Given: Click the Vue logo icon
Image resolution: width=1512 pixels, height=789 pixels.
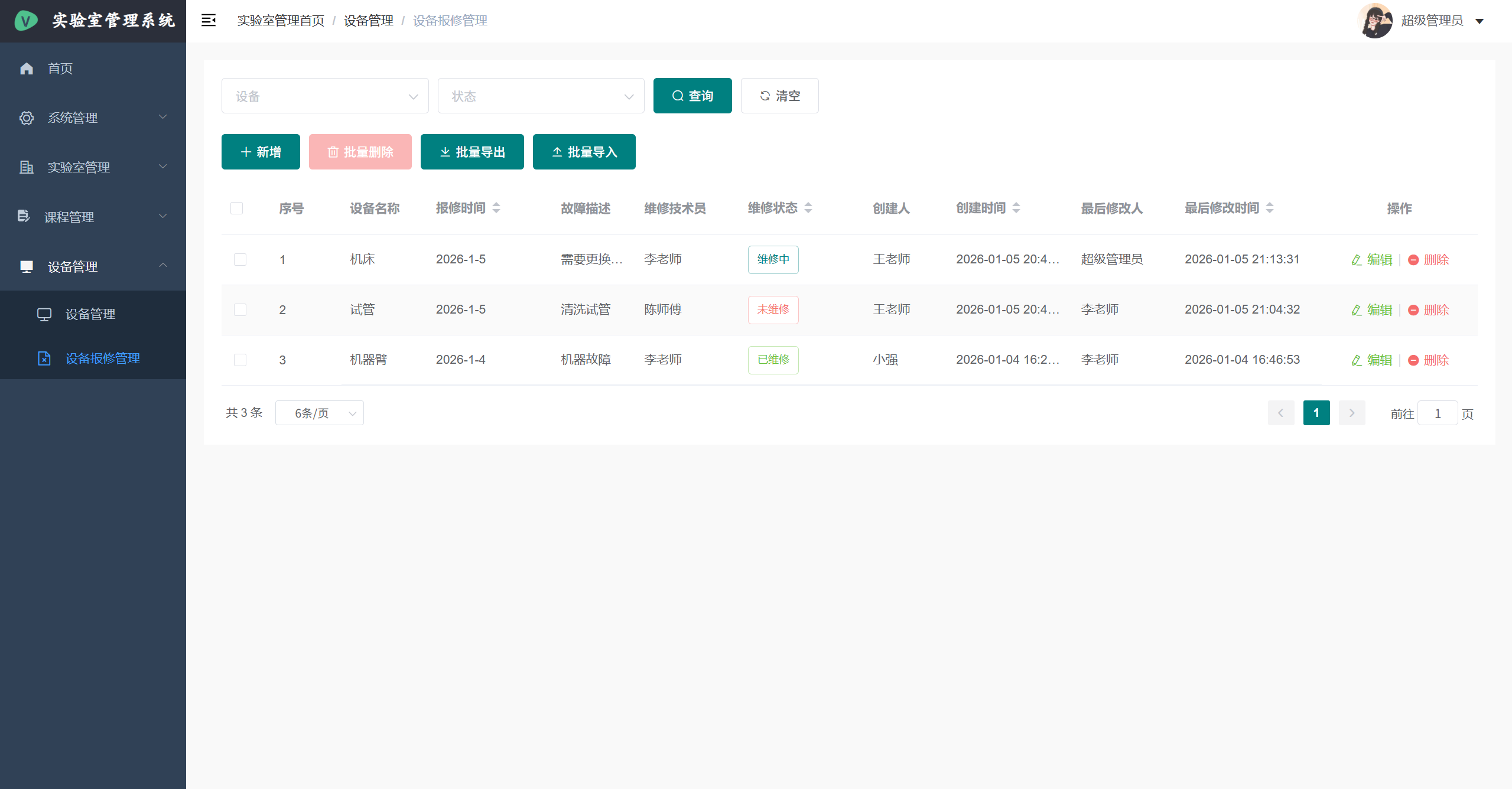Looking at the screenshot, I should [x=26, y=21].
